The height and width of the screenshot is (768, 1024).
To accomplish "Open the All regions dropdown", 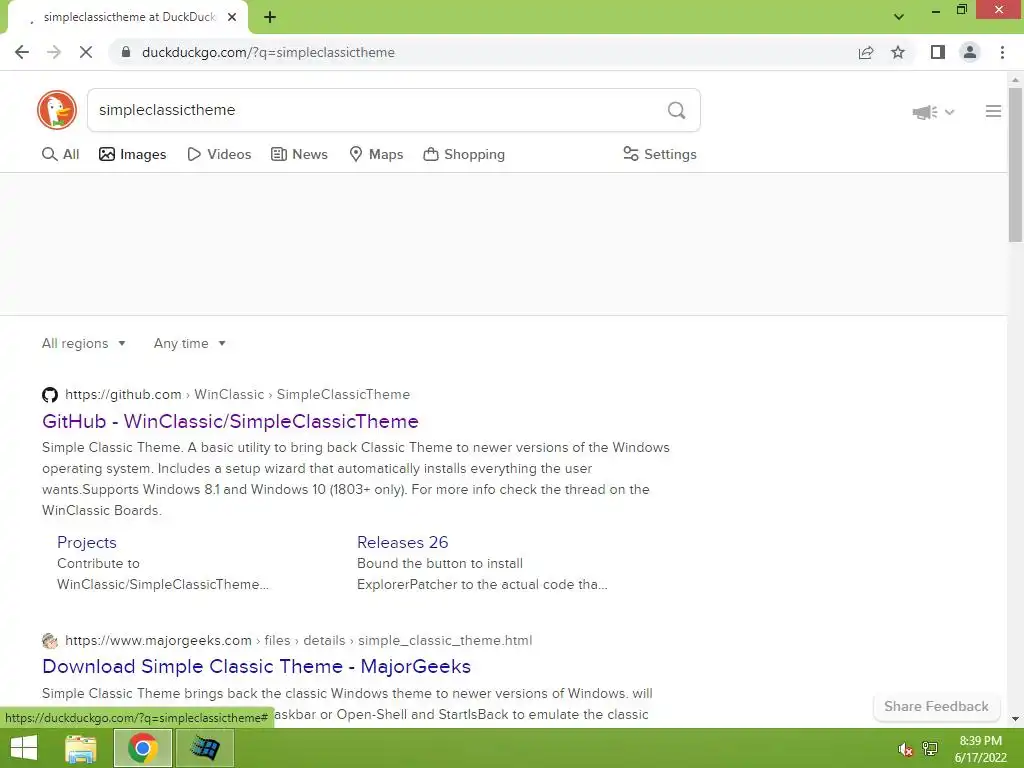I will pyautogui.click(x=84, y=344).
